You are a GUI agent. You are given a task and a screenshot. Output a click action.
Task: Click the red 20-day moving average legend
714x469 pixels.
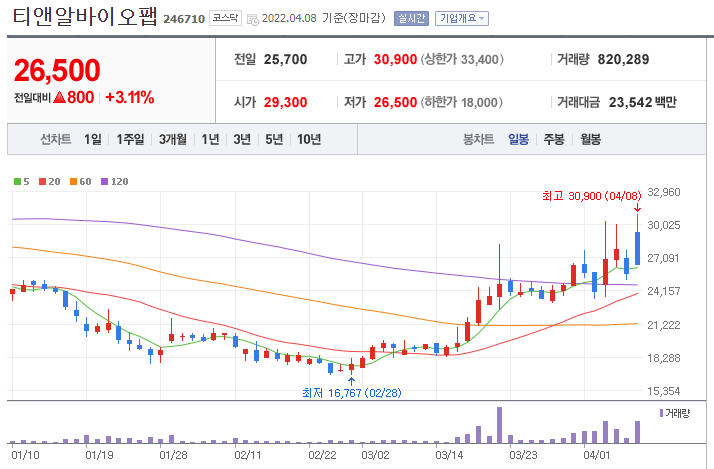[x=50, y=182]
